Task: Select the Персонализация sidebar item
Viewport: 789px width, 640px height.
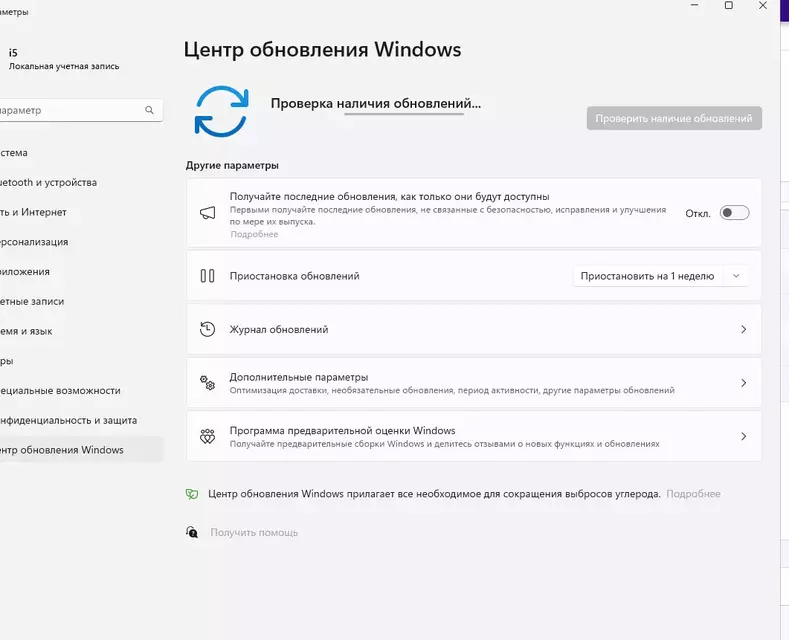Action: click(81, 242)
